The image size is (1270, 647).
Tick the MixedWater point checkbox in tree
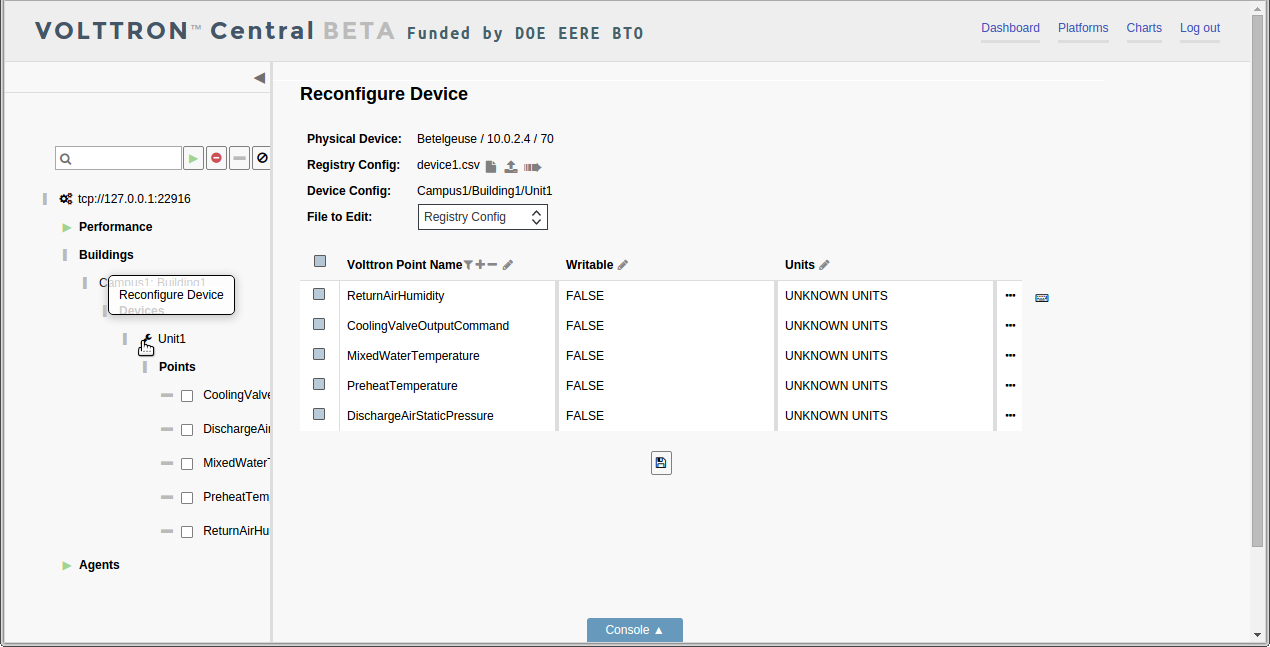click(x=187, y=464)
